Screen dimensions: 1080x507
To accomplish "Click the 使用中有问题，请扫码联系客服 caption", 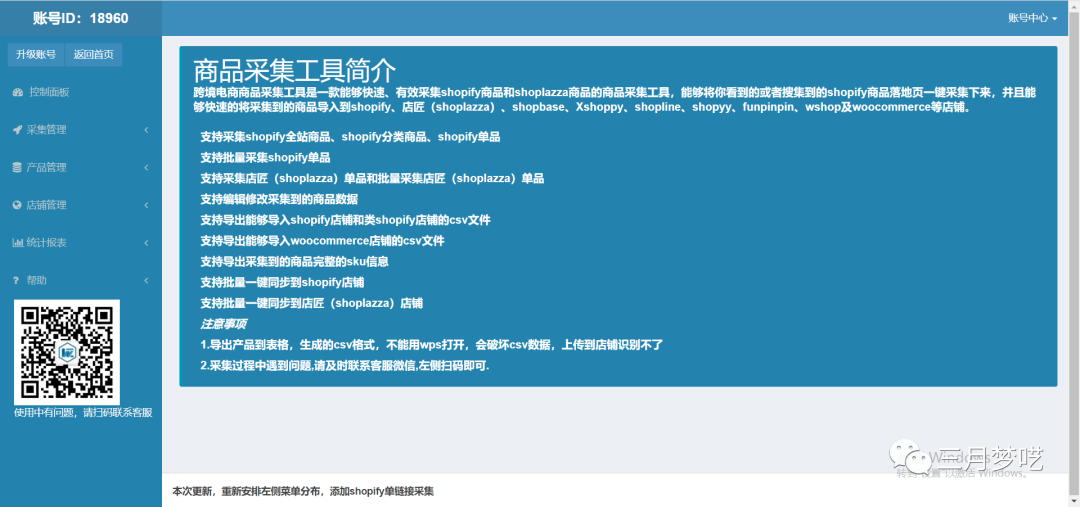I will coord(83,413).
